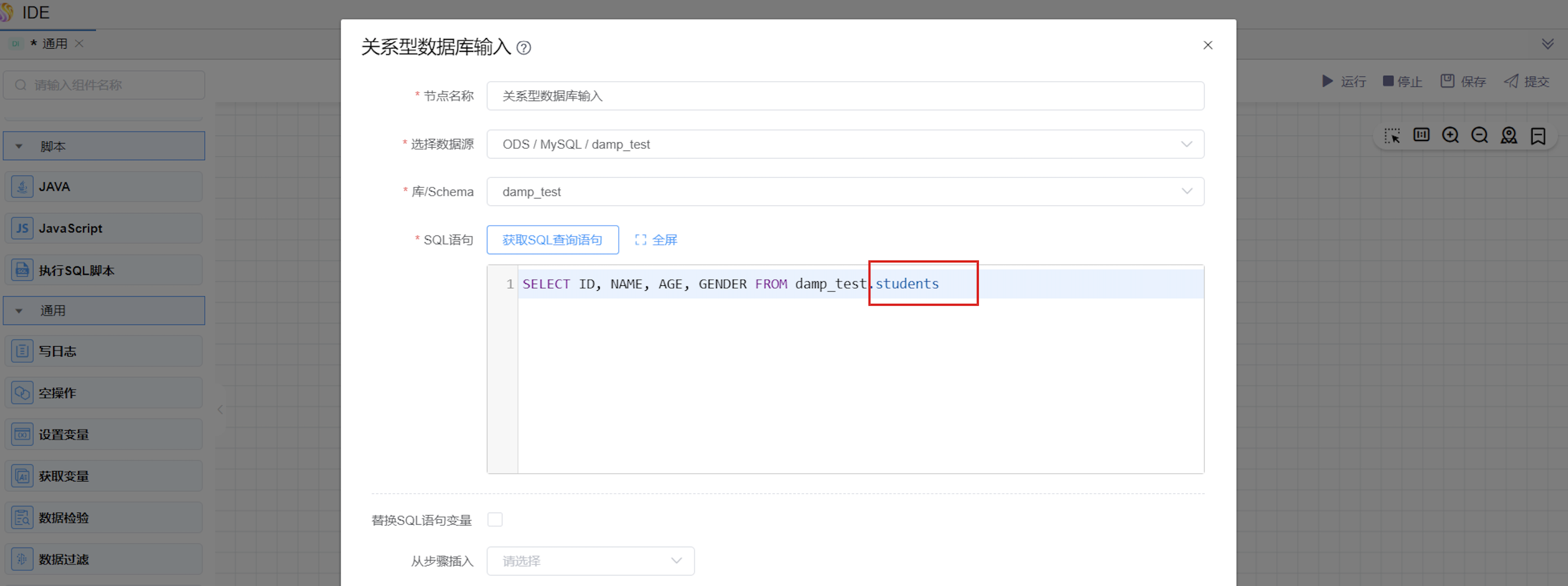
Task: Pick the 数据检验 component
Action: click(103, 518)
